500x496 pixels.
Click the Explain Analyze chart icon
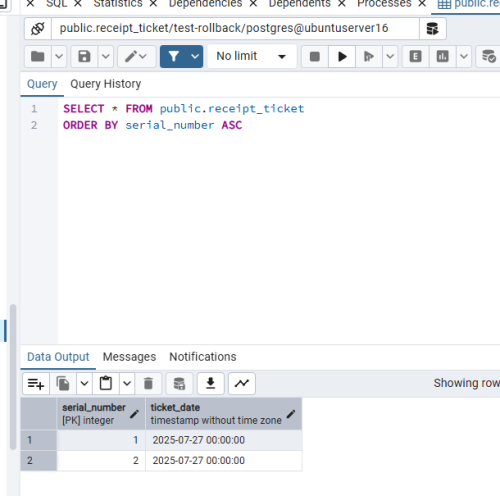point(442,56)
